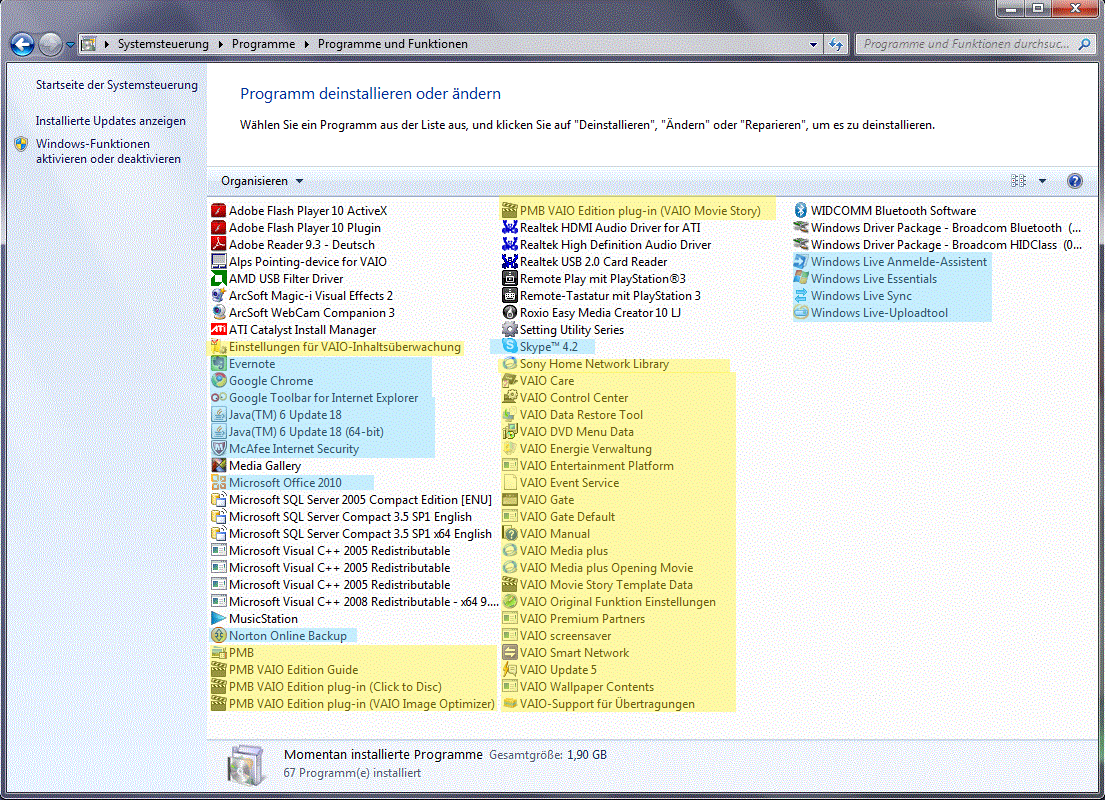Image resolution: width=1105 pixels, height=800 pixels.
Task: Go back with the blue arrow button
Action: coord(22,44)
